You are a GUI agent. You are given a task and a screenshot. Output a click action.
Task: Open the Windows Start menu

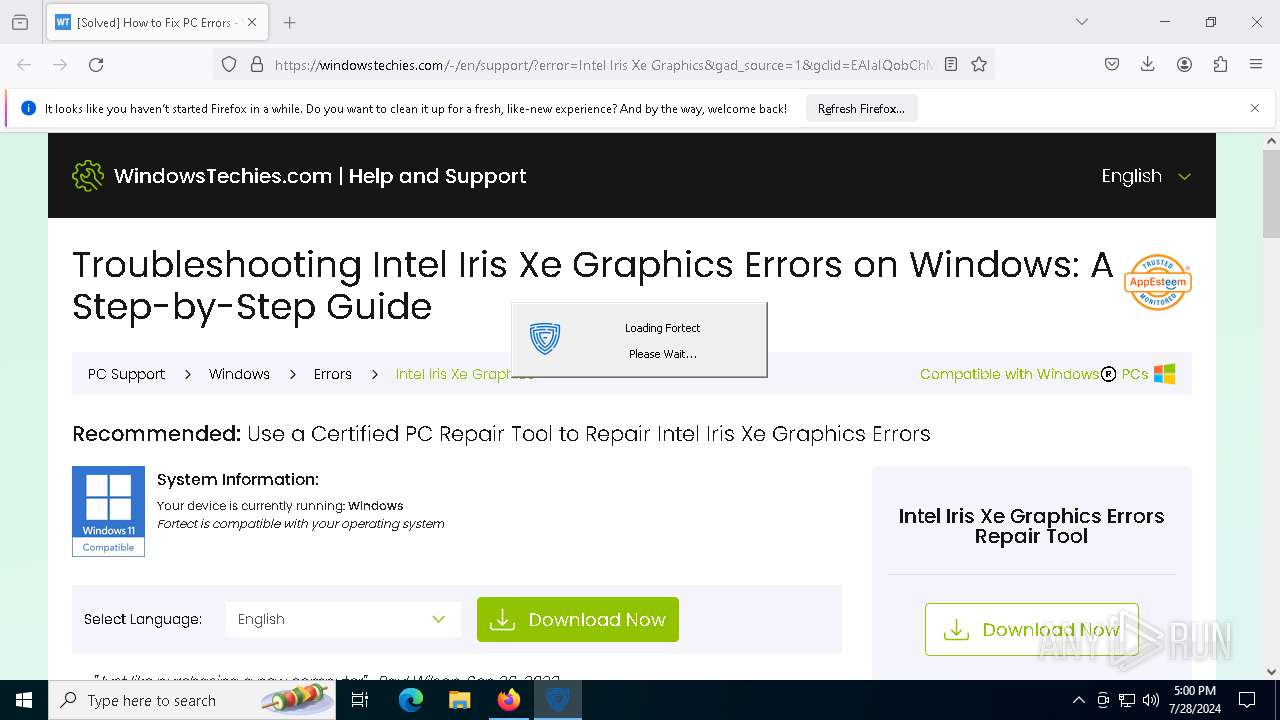pyautogui.click(x=24, y=700)
